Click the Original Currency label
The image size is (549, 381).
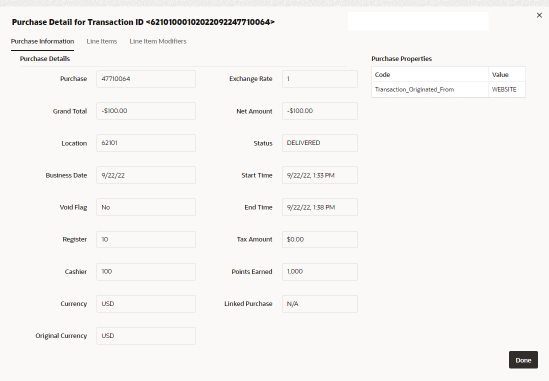[61, 336]
